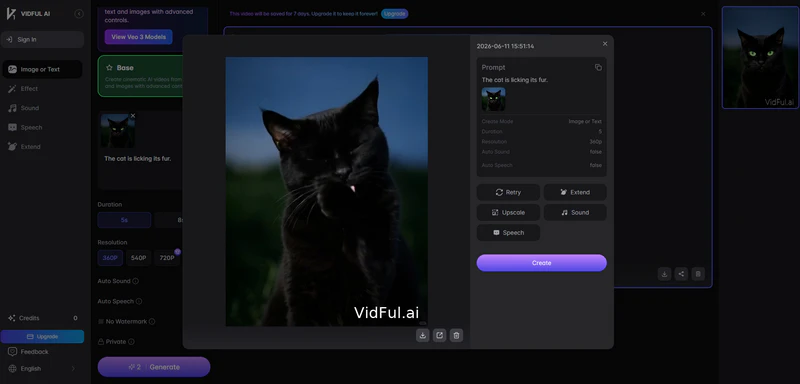The width and height of the screenshot is (800, 384).
Task: Click the No Watermark info icon
Action: pyautogui.click(x=152, y=322)
